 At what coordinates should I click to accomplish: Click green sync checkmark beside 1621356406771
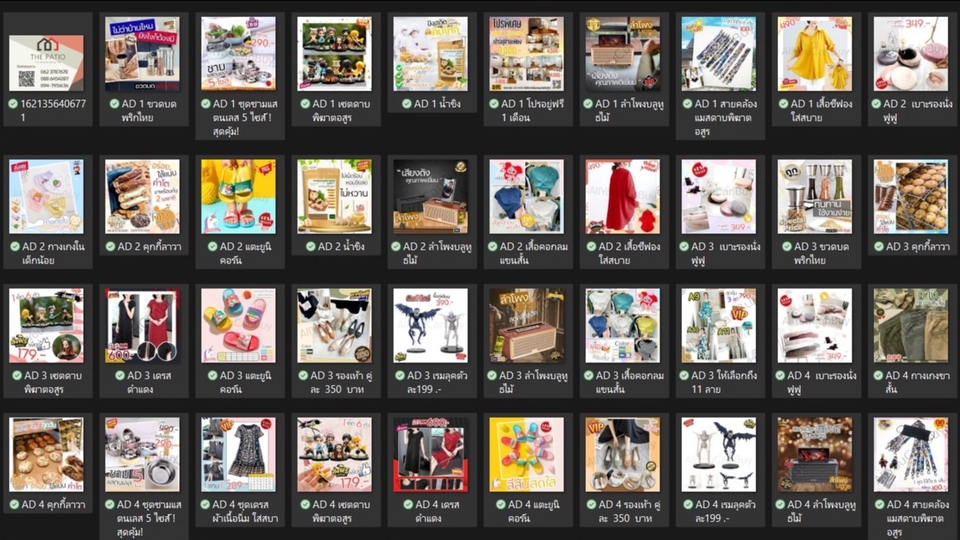pyautogui.click(x=13, y=103)
